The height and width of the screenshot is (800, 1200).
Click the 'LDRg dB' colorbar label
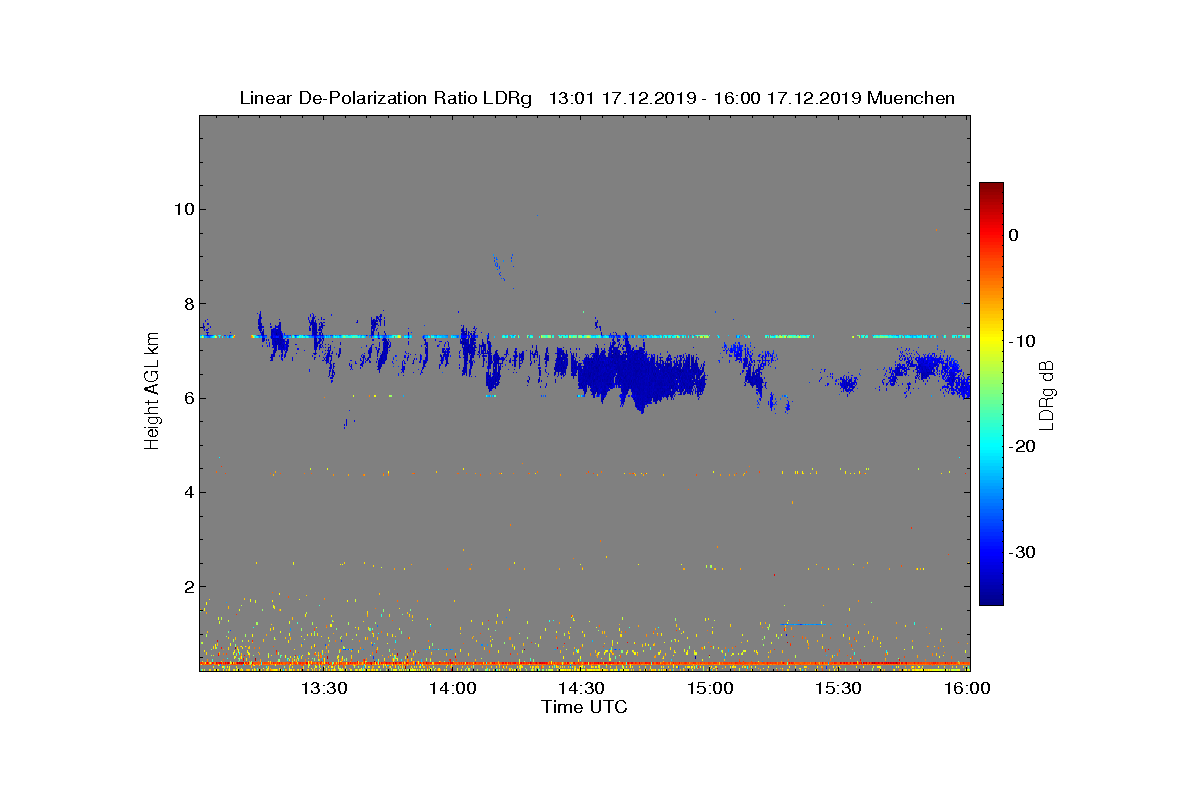click(1047, 394)
